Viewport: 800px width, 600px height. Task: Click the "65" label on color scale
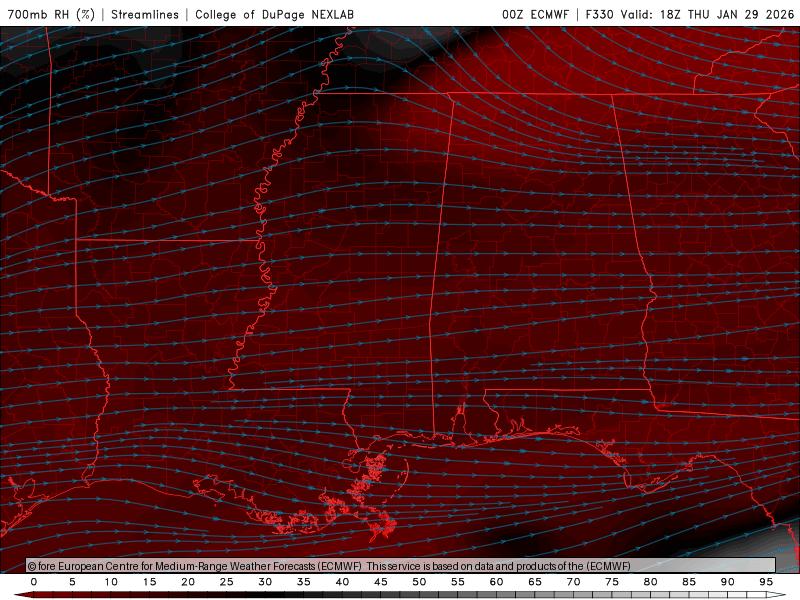[535, 582]
